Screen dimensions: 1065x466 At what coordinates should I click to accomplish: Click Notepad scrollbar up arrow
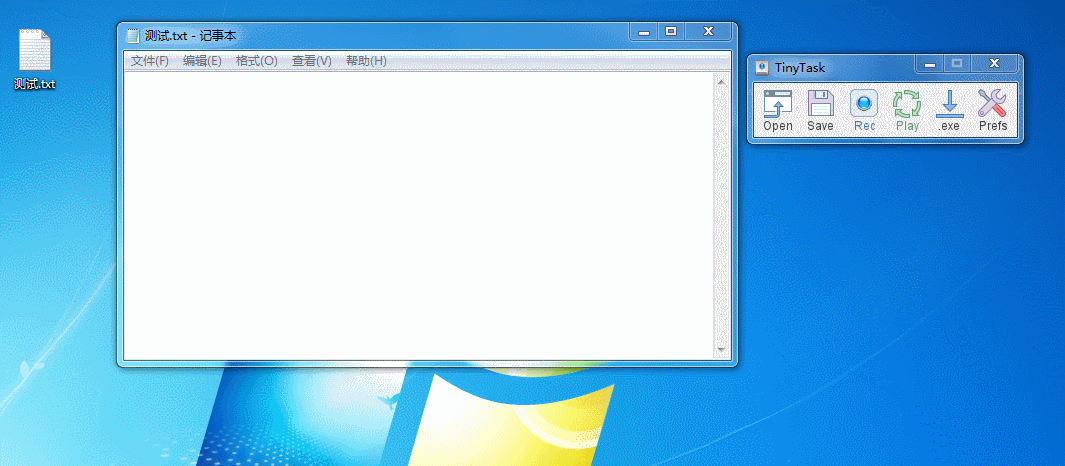click(721, 82)
